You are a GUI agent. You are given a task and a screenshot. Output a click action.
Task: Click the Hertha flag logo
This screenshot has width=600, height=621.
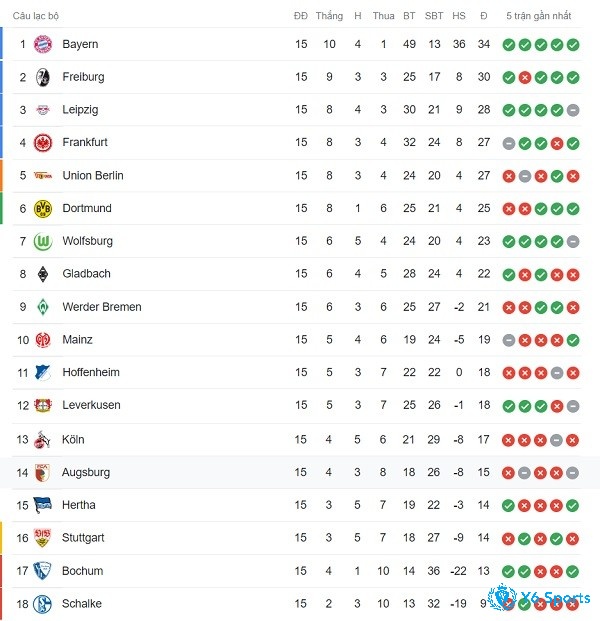[42, 505]
